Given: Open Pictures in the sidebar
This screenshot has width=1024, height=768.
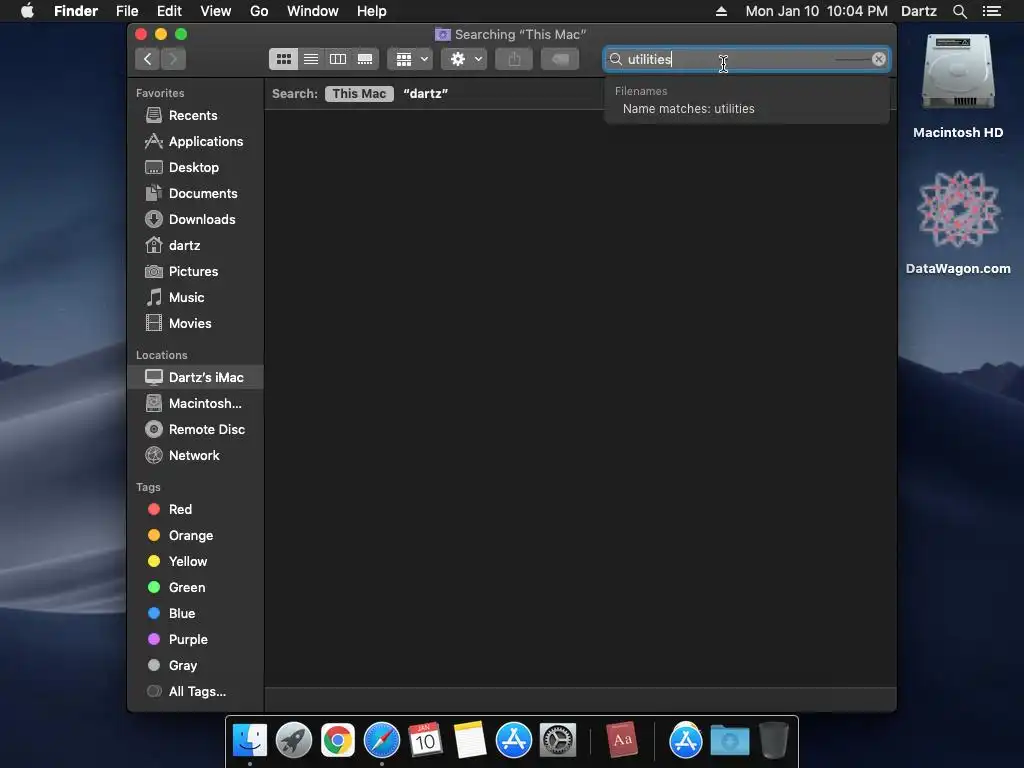Looking at the screenshot, I should coord(195,272).
